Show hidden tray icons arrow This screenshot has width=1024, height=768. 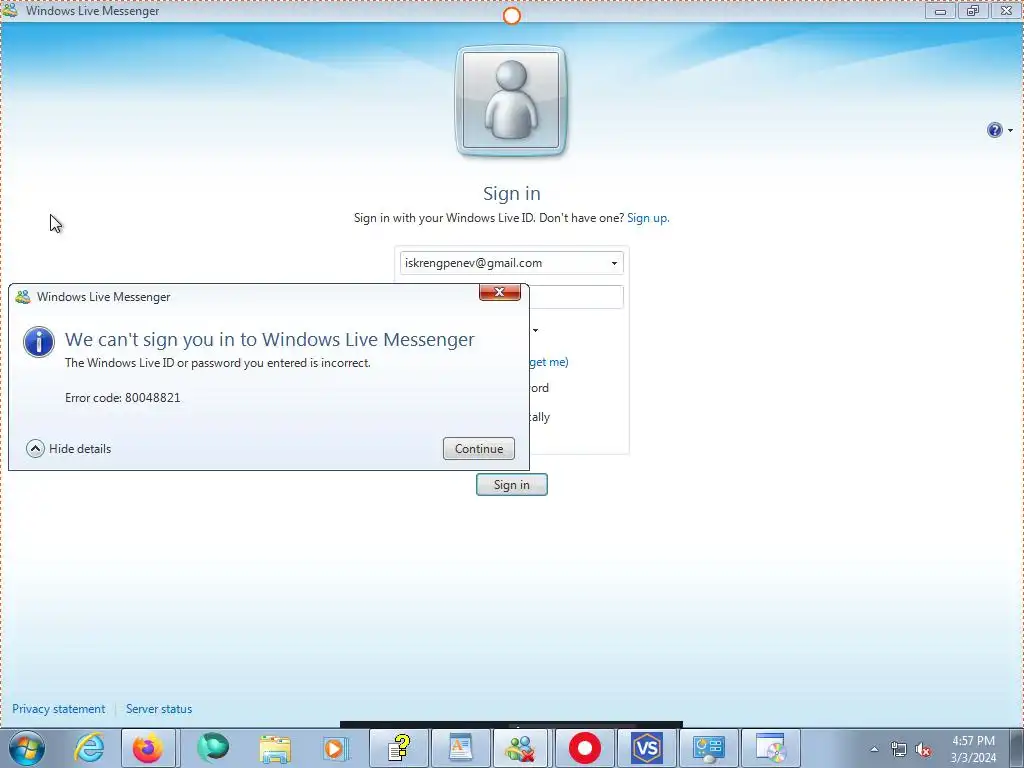coord(874,749)
